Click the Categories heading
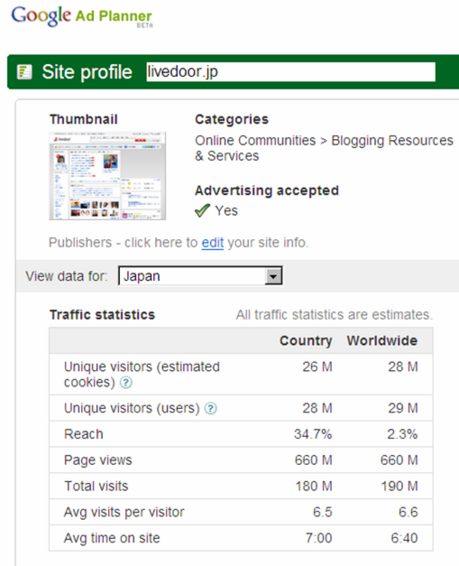 [232, 119]
